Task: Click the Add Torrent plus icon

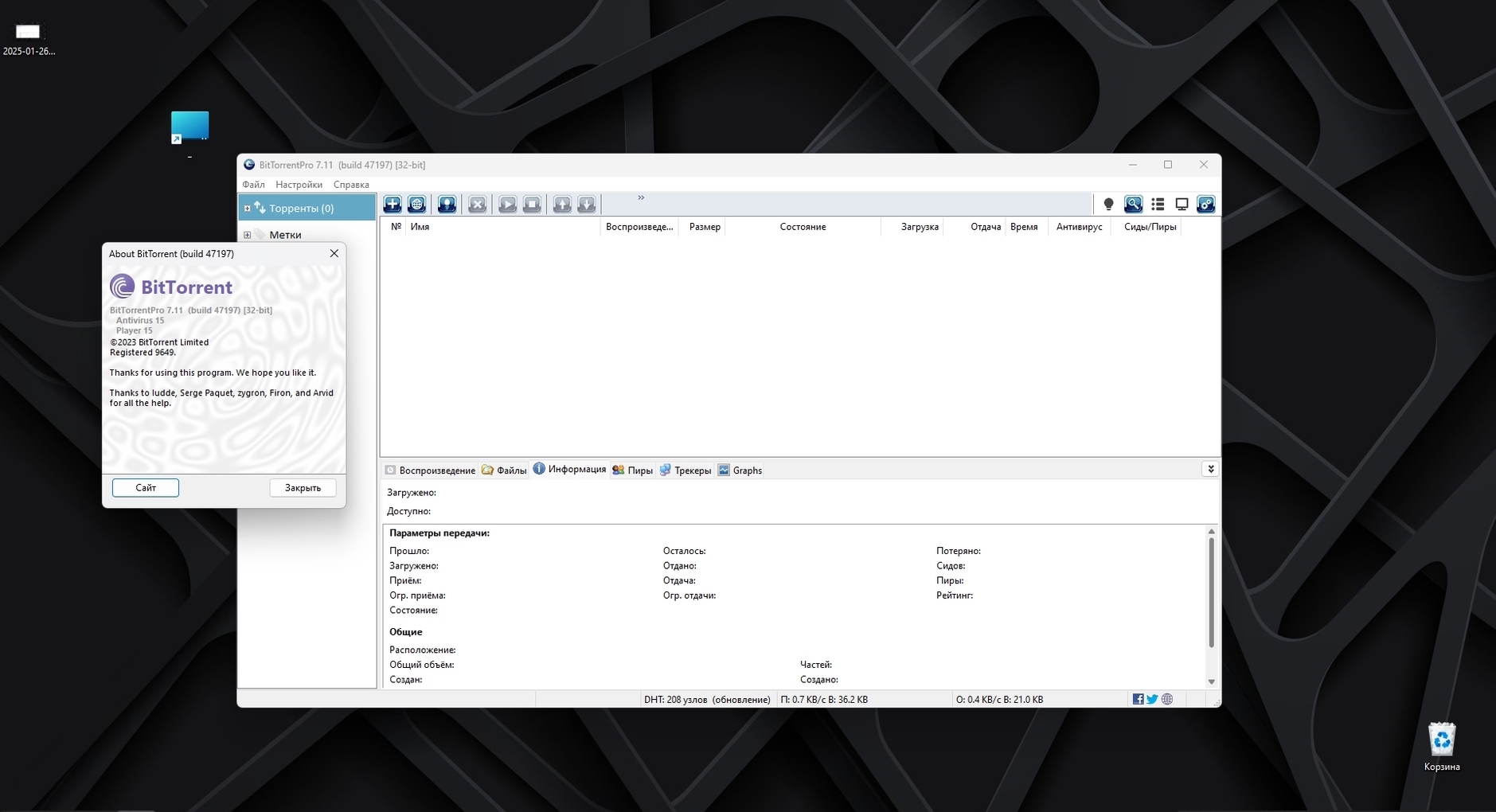Action: 393,205
